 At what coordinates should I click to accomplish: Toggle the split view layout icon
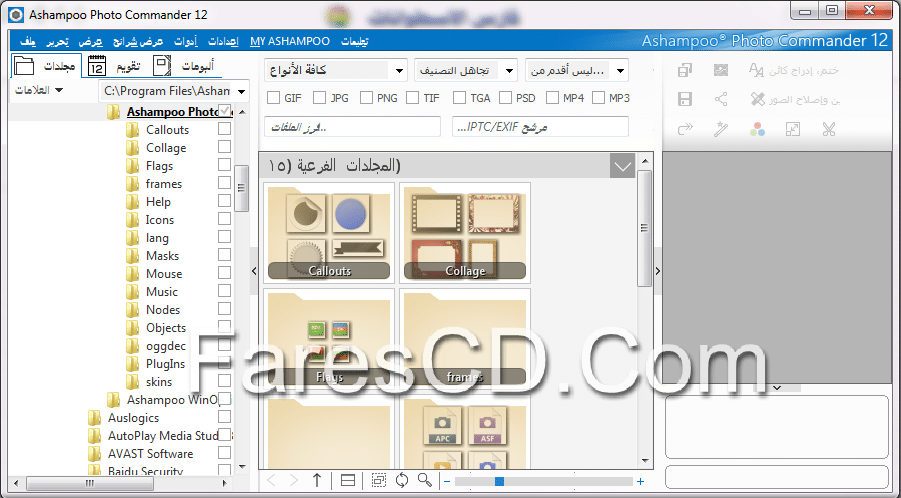tap(348, 480)
